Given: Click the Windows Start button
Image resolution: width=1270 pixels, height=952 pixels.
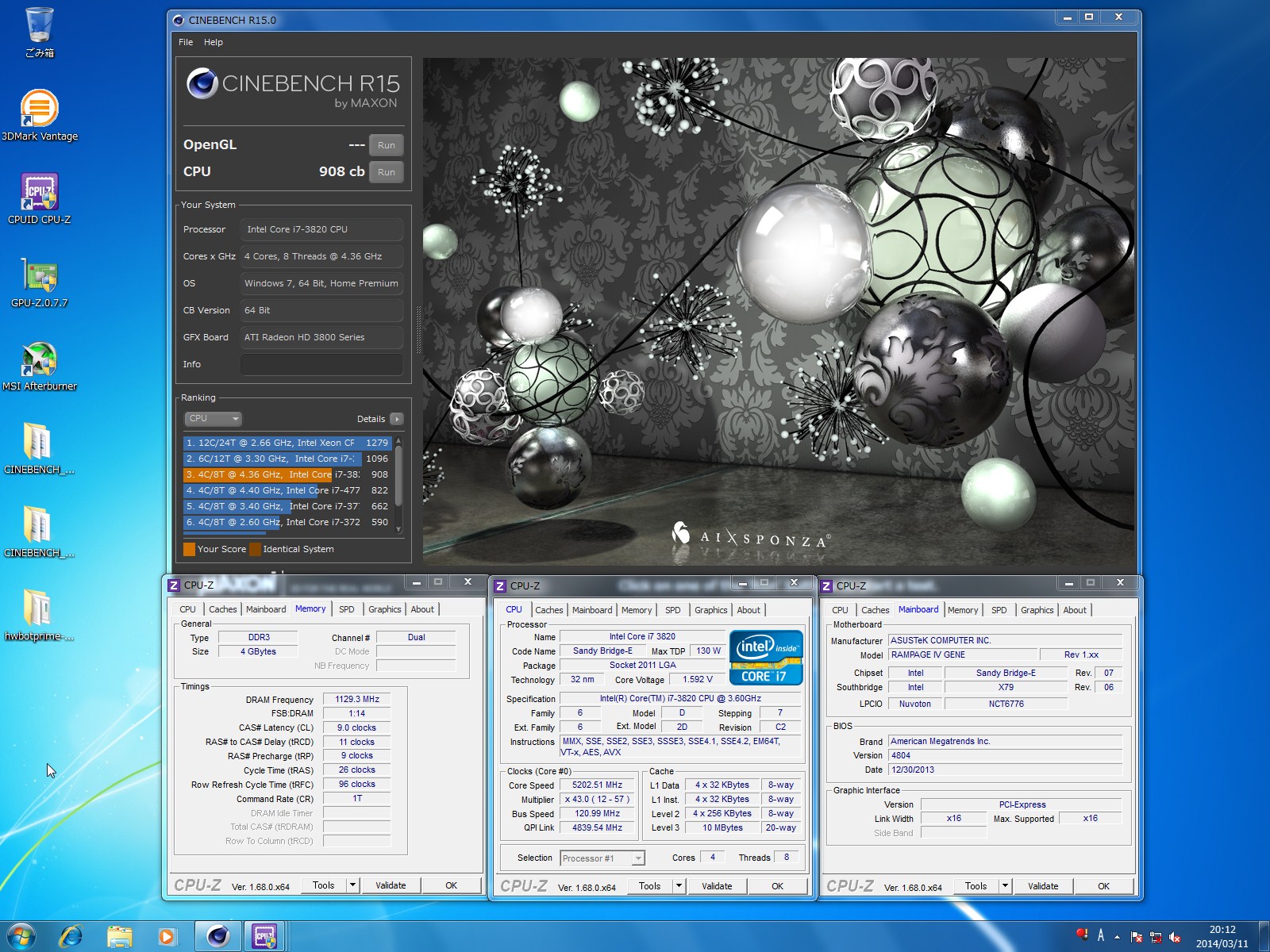Looking at the screenshot, I should point(21,937).
